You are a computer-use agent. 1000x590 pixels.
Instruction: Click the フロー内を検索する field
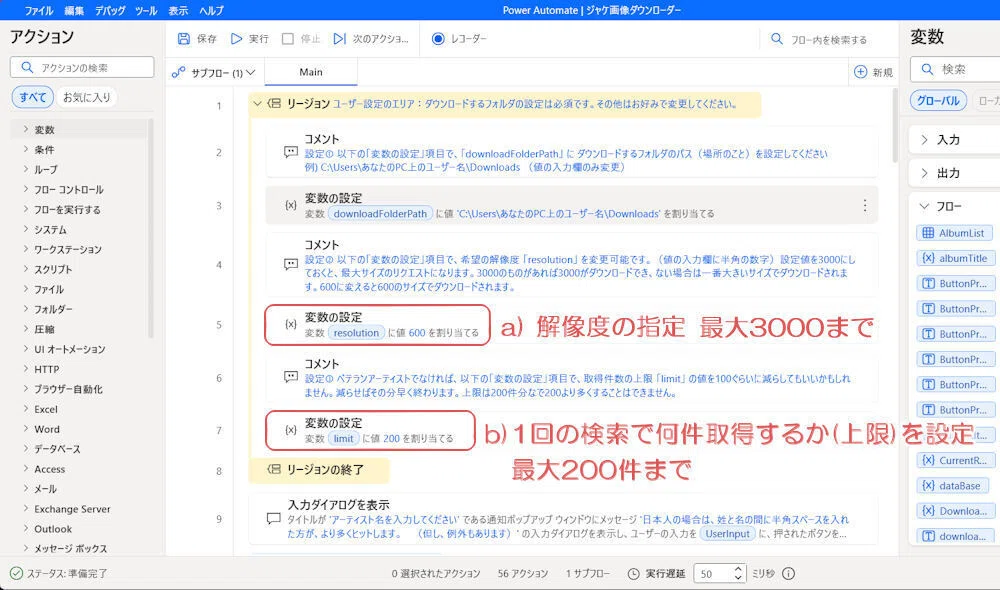pyautogui.click(x=828, y=40)
